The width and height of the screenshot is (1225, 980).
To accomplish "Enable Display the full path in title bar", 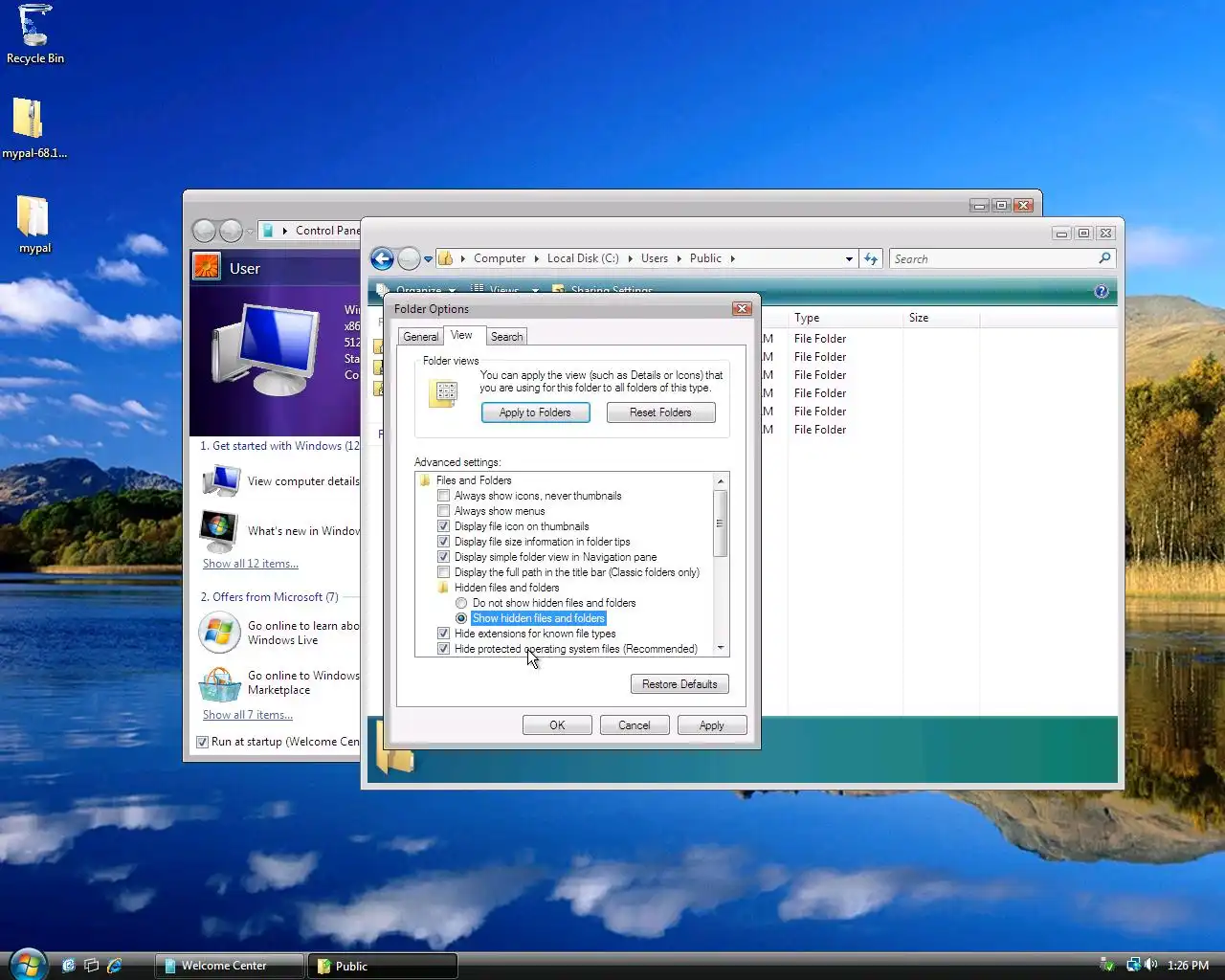I will (x=443, y=572).
